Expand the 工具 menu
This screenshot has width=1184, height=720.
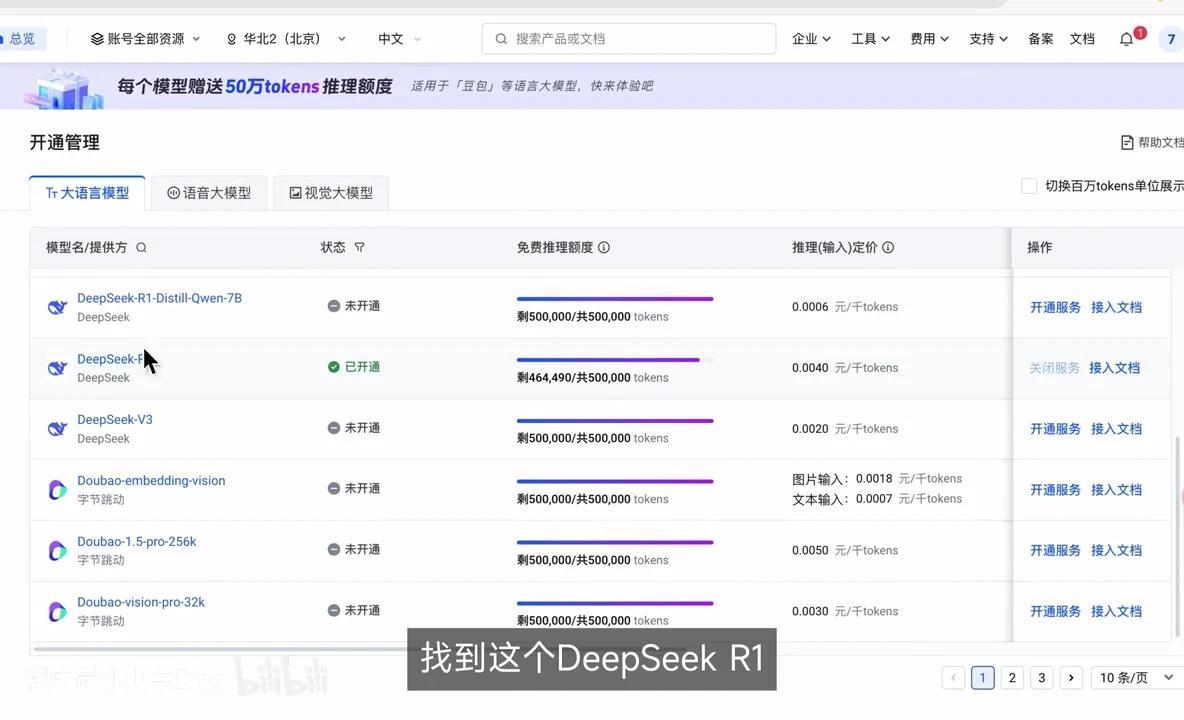[x=870, y=38]
